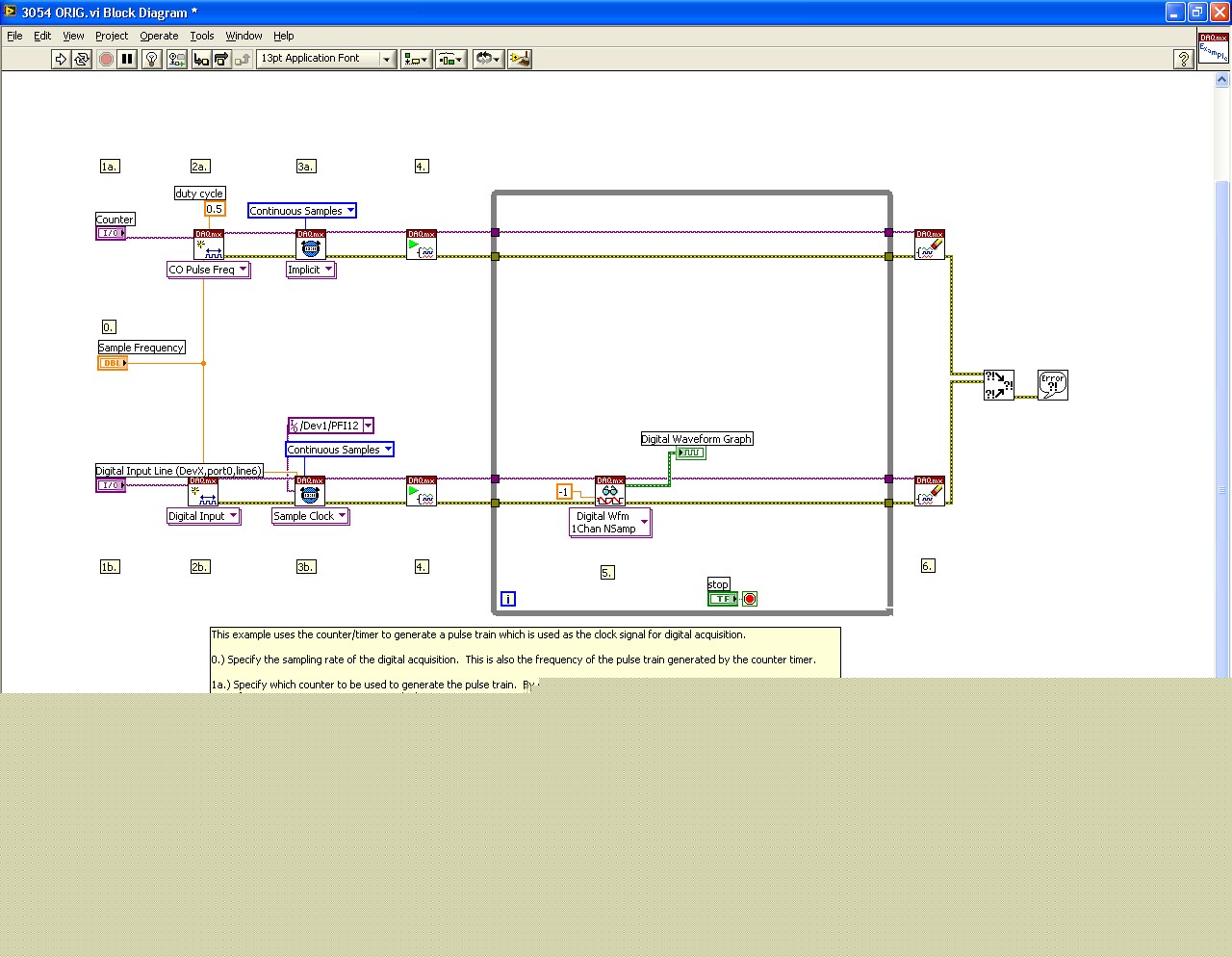Click the VI icon pane in top-right corner
This screenshot has width=1232, height=957.
[1214, 47]
